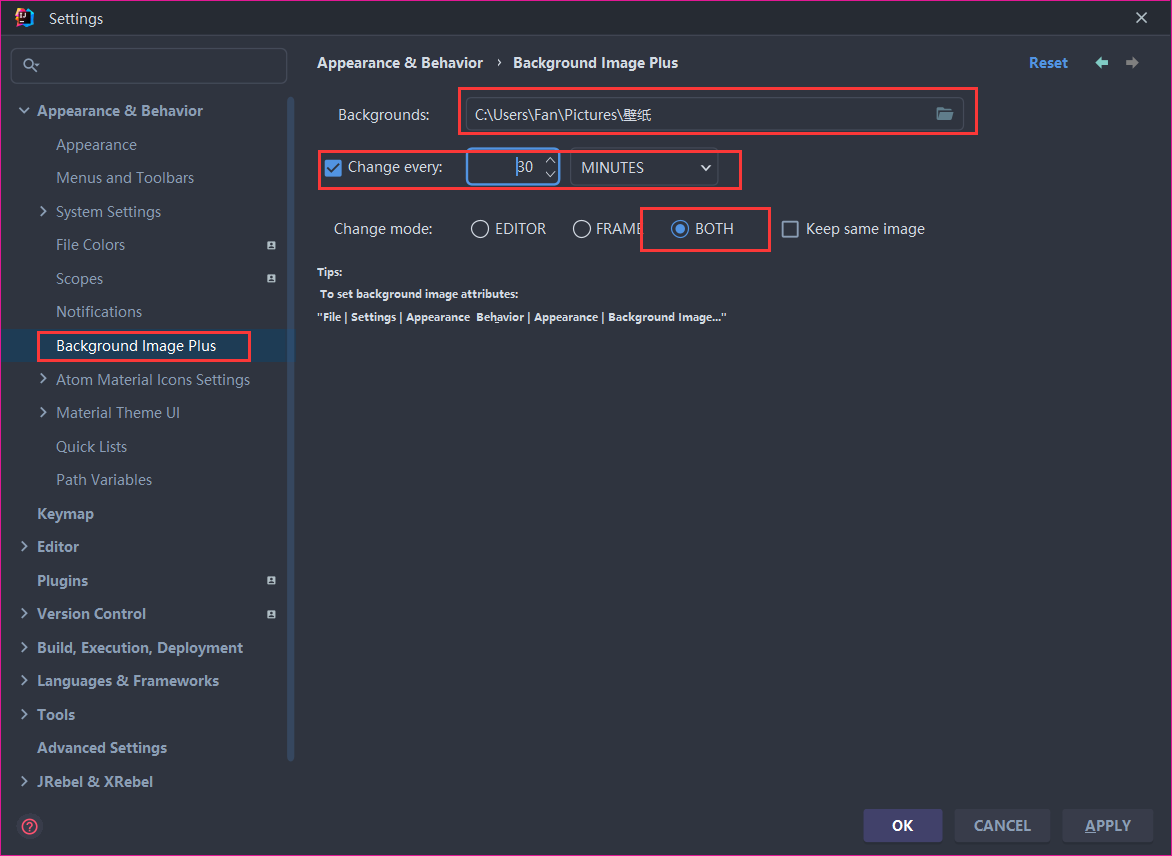Select Notifications in the sidebar

point(99,312)
